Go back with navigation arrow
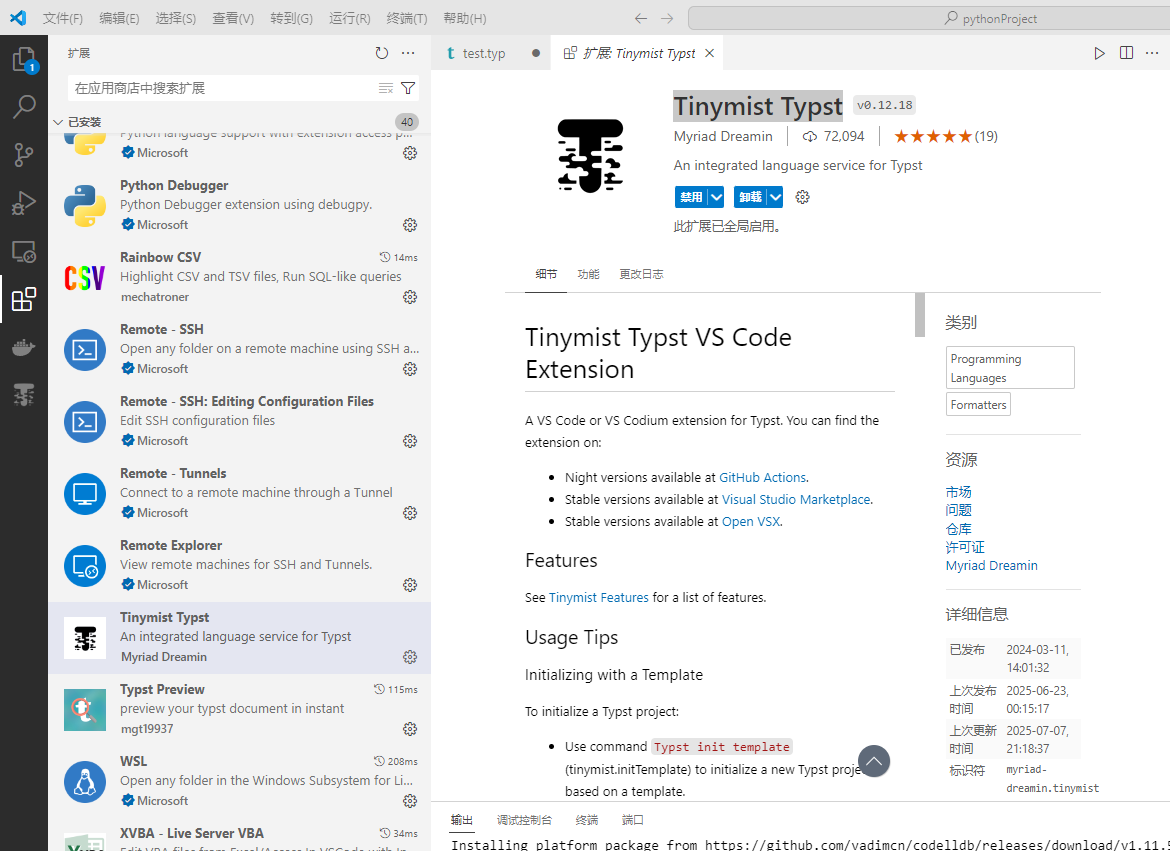 (x=641, y=18)
